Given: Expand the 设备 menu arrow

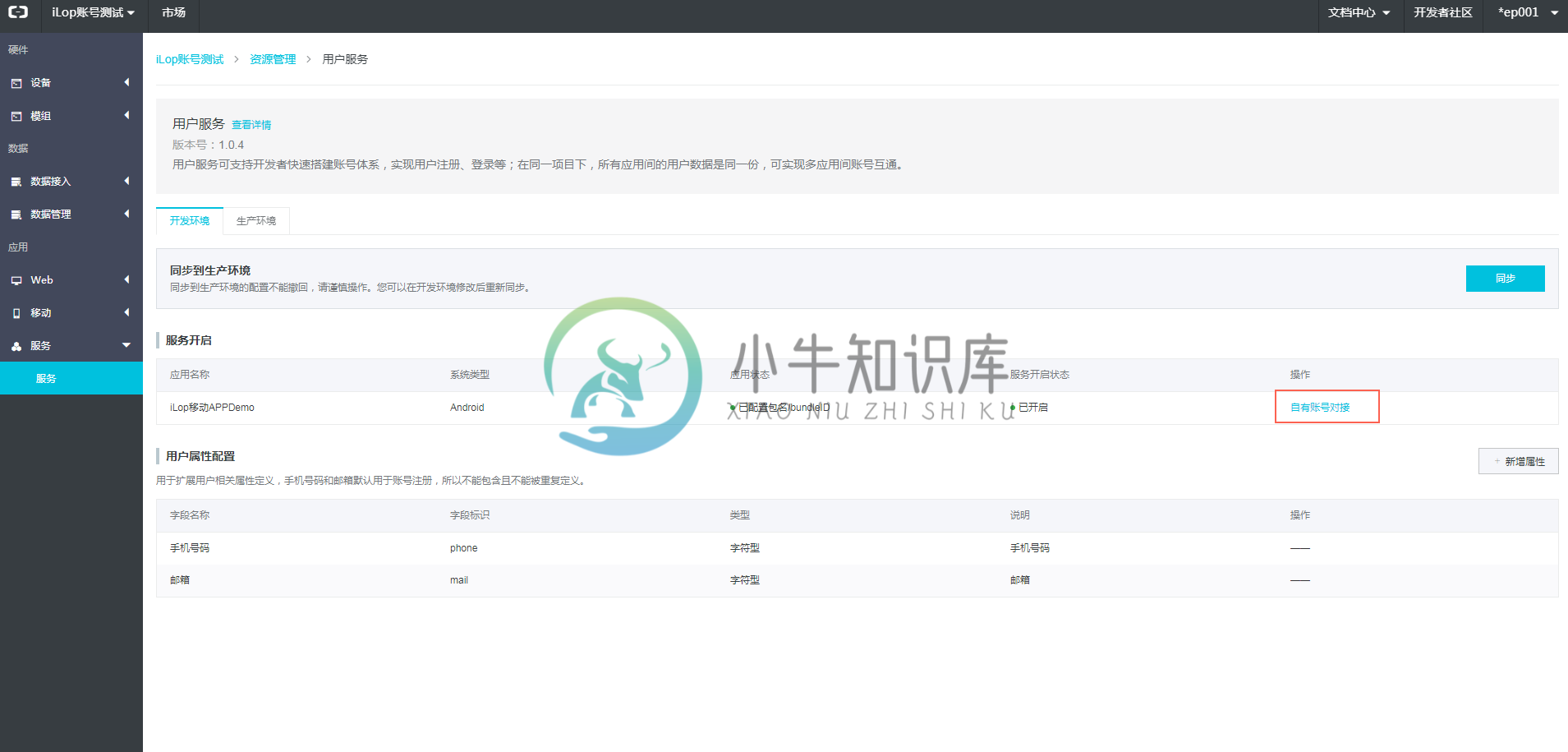Looking at the screenshot, I should (126, 82).
